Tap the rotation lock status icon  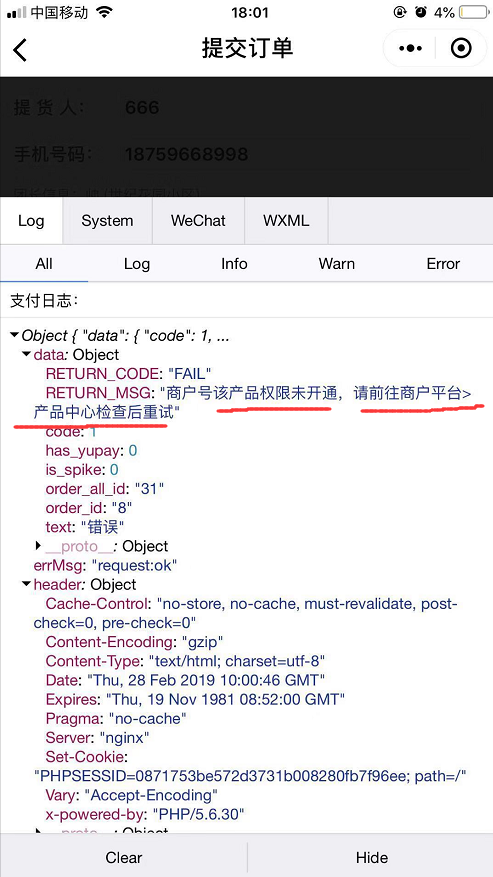[x=400, y=12]
